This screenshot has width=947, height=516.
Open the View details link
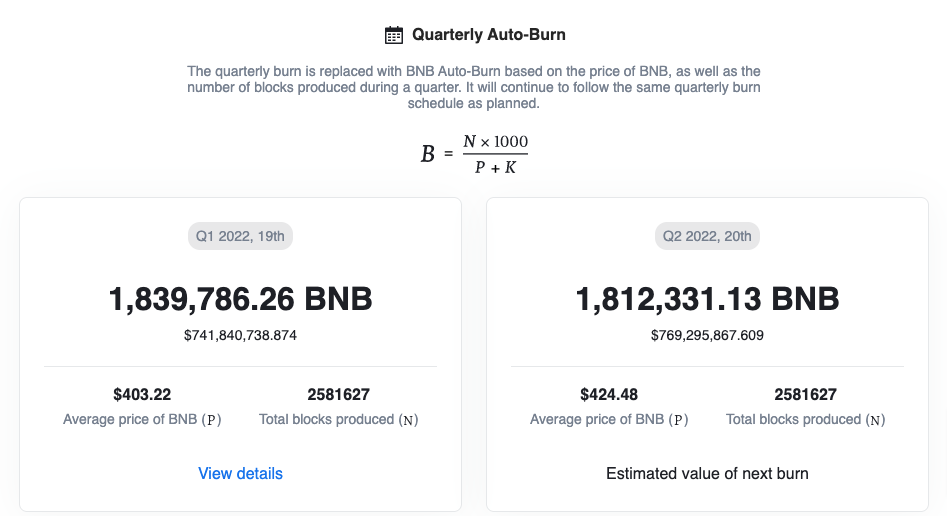click(240, 473)
